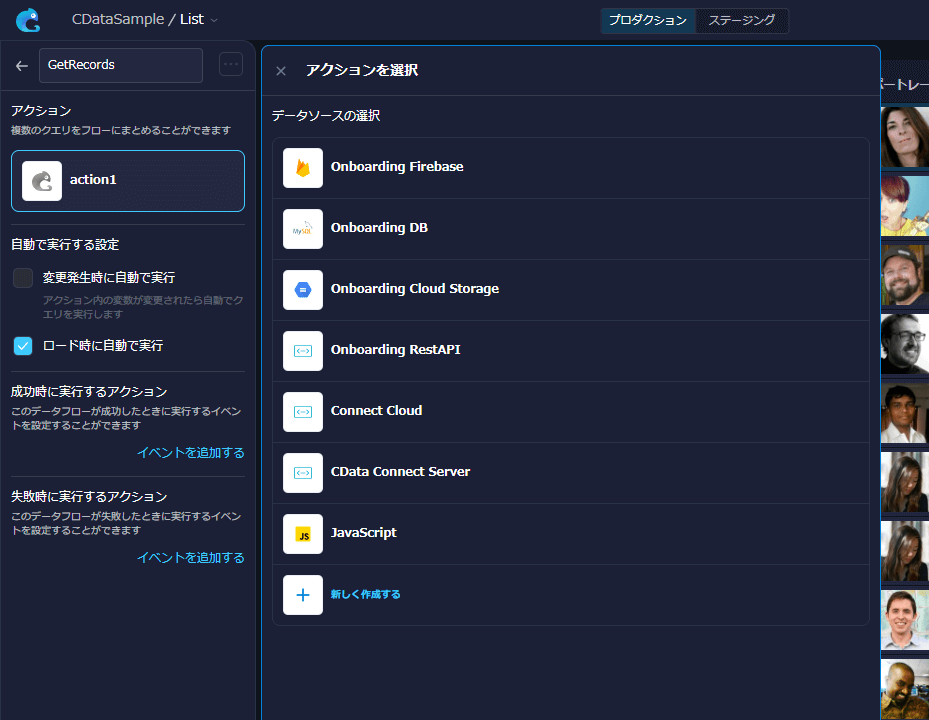
Task: Click the 新しく作成する link
Action: pos(366,594)
